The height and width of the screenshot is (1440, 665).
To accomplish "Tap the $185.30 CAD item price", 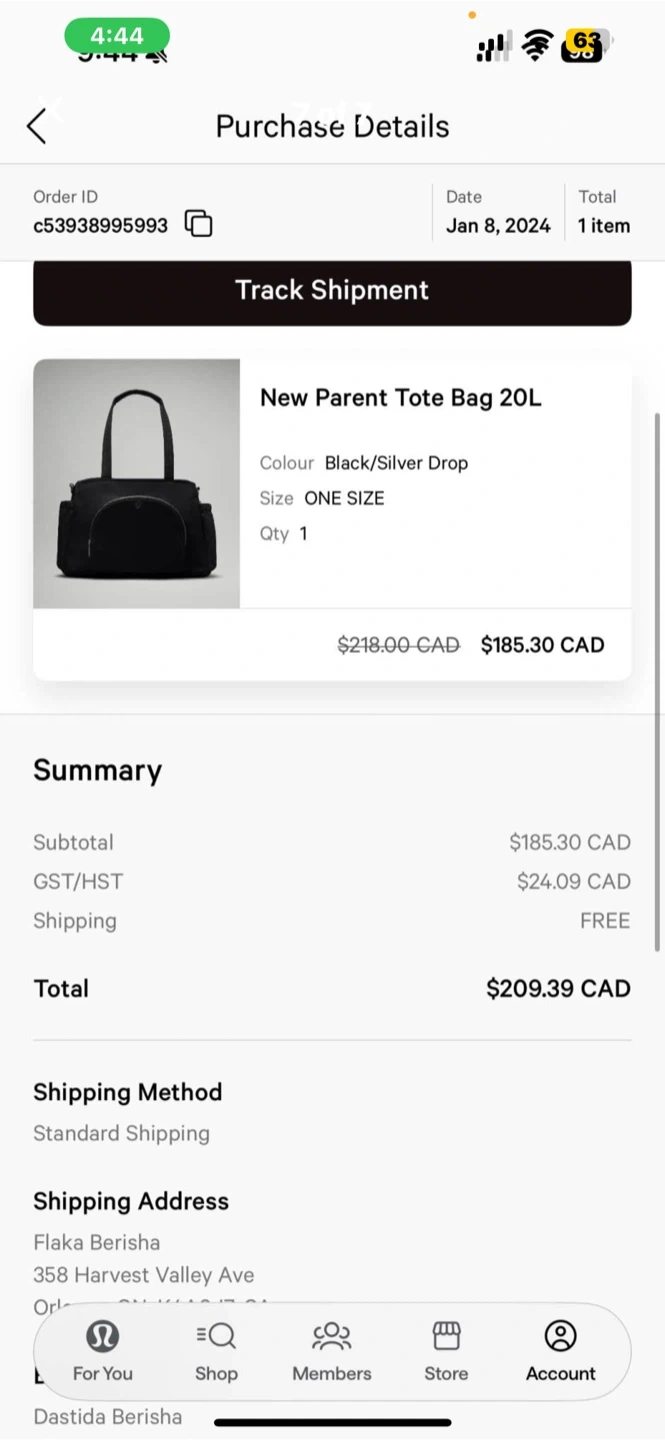I will point(542,645).
